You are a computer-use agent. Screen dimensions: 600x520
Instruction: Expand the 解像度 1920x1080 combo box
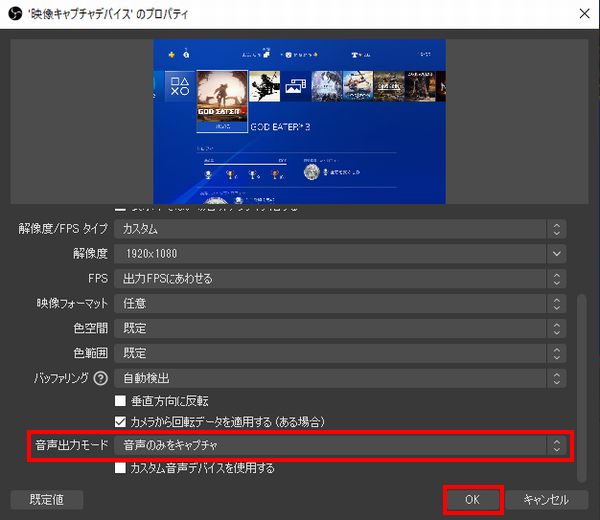pos(340,254)
